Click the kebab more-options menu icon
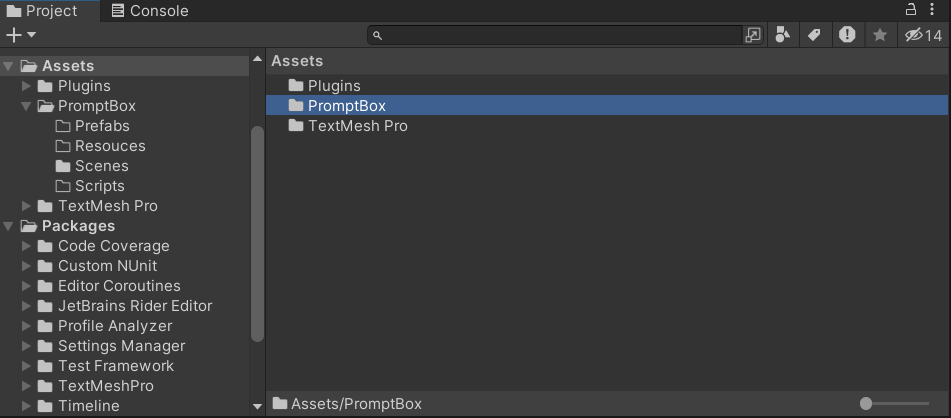The height and width of the screenshot is (418, 951). [937, 10]
